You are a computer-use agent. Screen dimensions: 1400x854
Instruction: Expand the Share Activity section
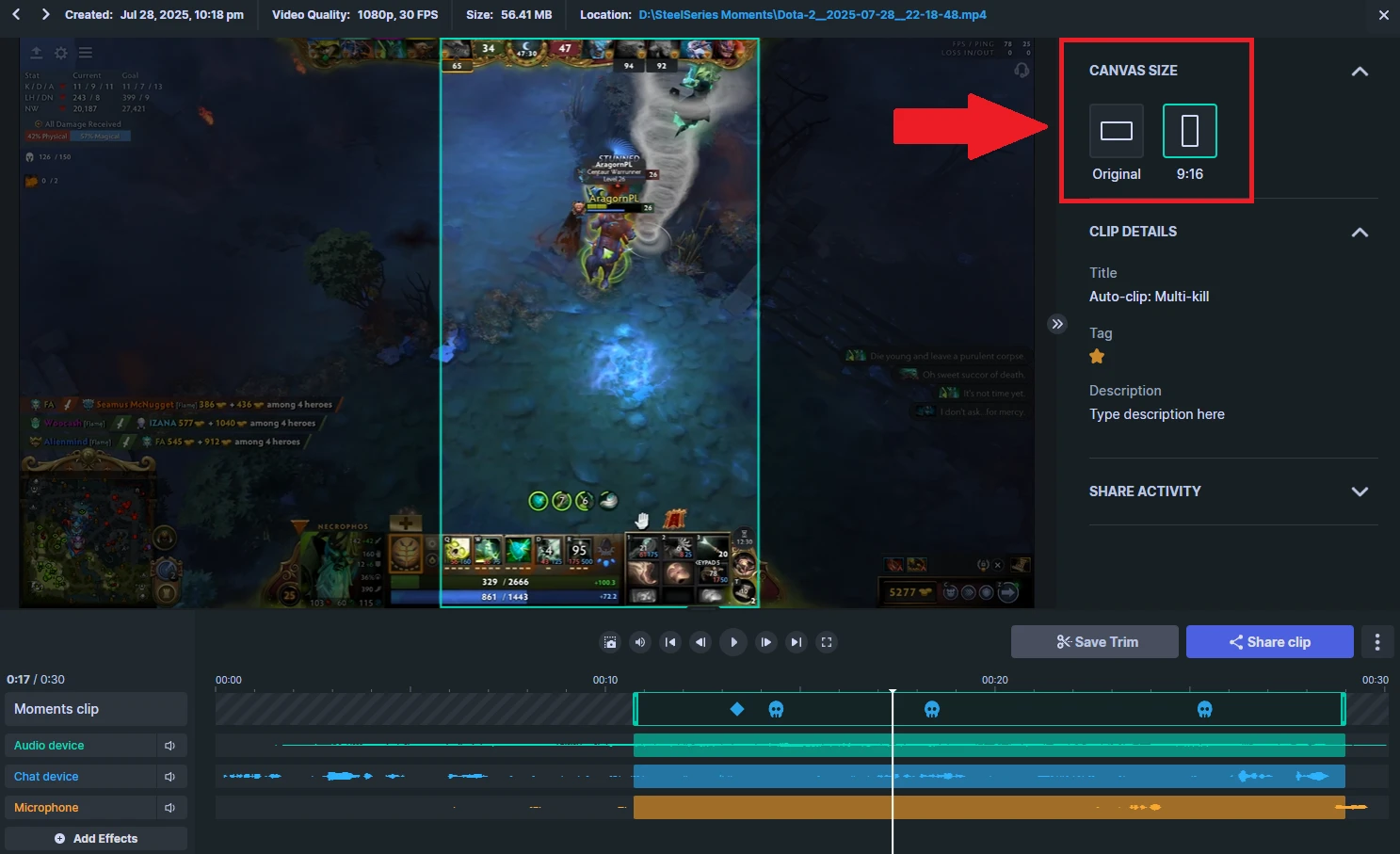pos(1360,491)
